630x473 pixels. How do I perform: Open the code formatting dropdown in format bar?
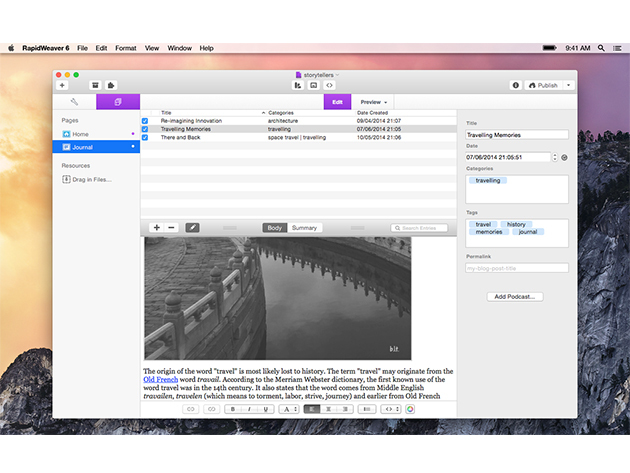coord(391,409)
